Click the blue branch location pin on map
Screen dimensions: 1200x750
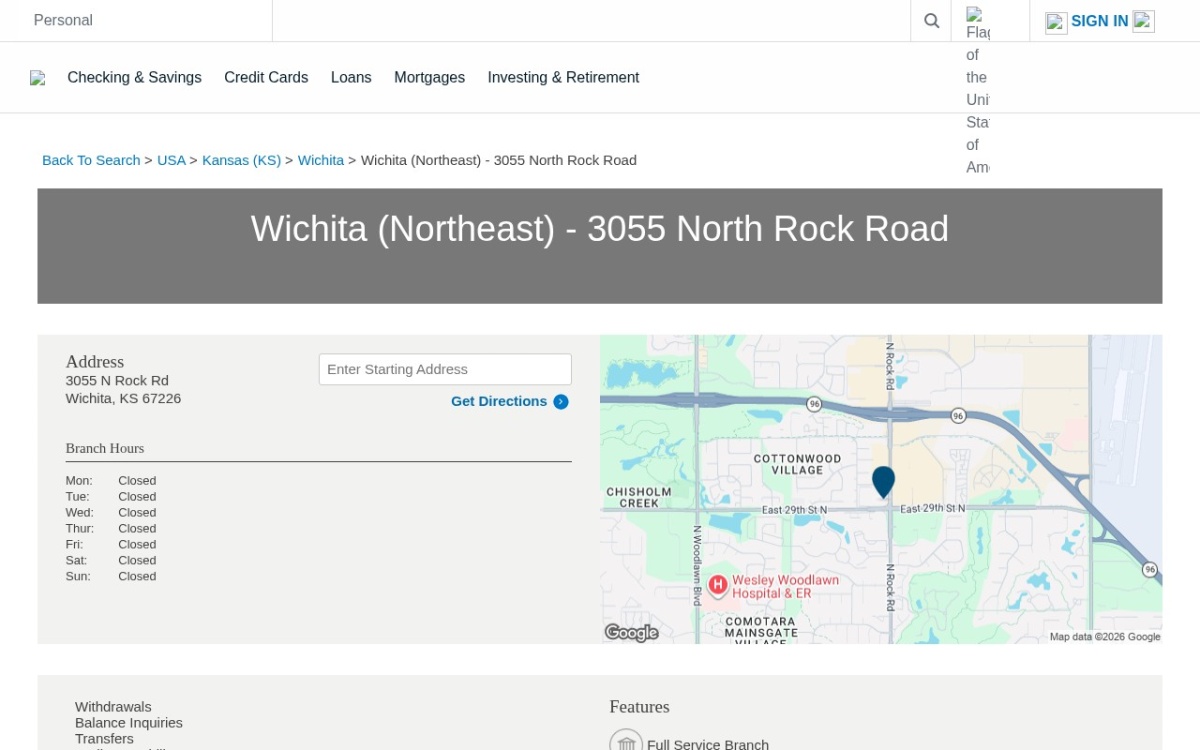tap(883, 482)
